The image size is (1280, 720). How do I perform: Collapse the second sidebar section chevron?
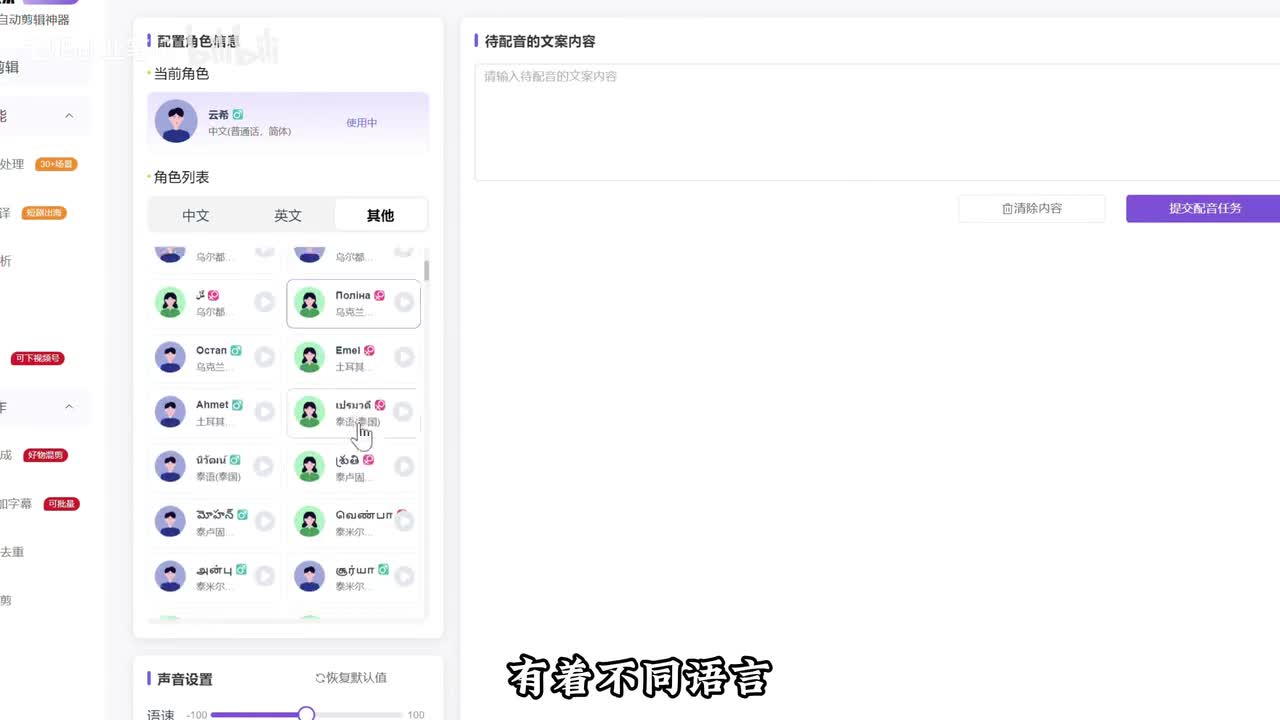(69, 407)
